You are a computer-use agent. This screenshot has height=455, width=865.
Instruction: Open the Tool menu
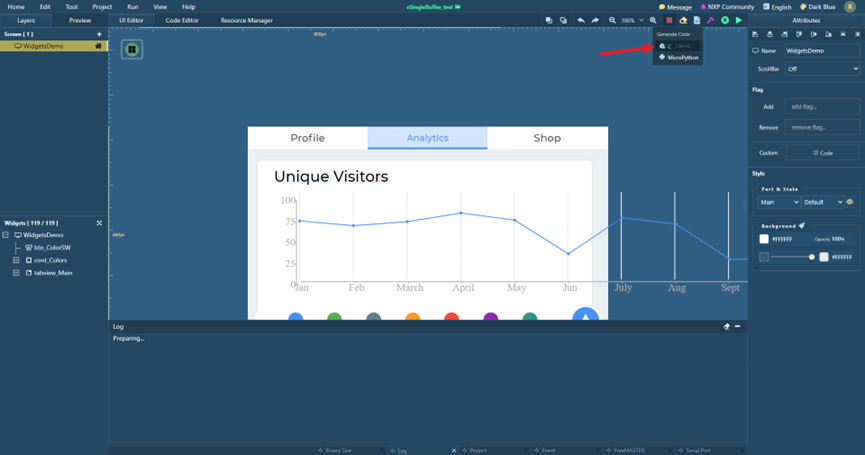[x=72, y=7]
